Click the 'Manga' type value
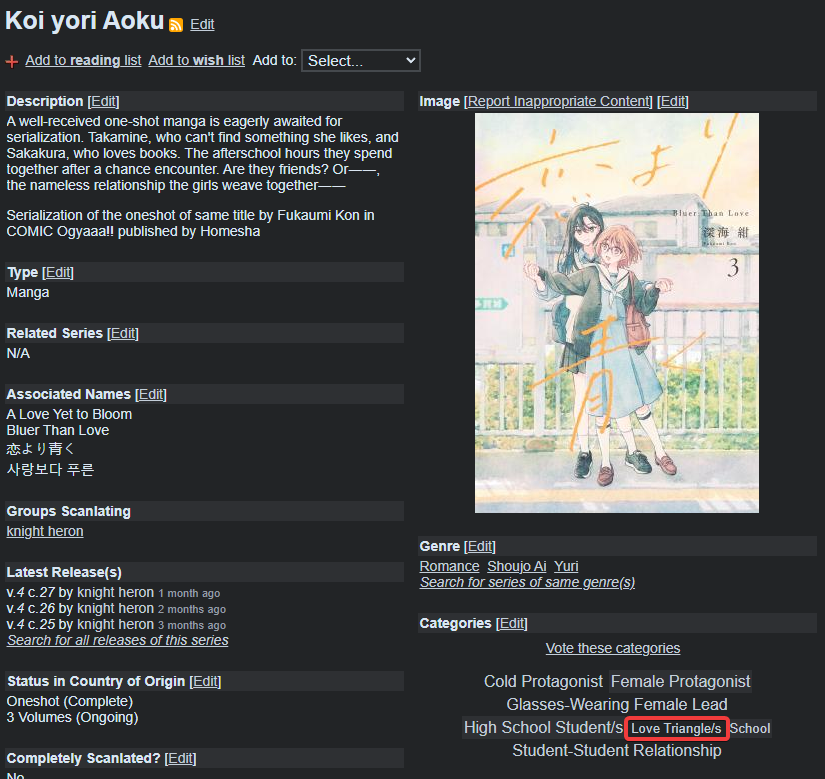 point(28,292)
